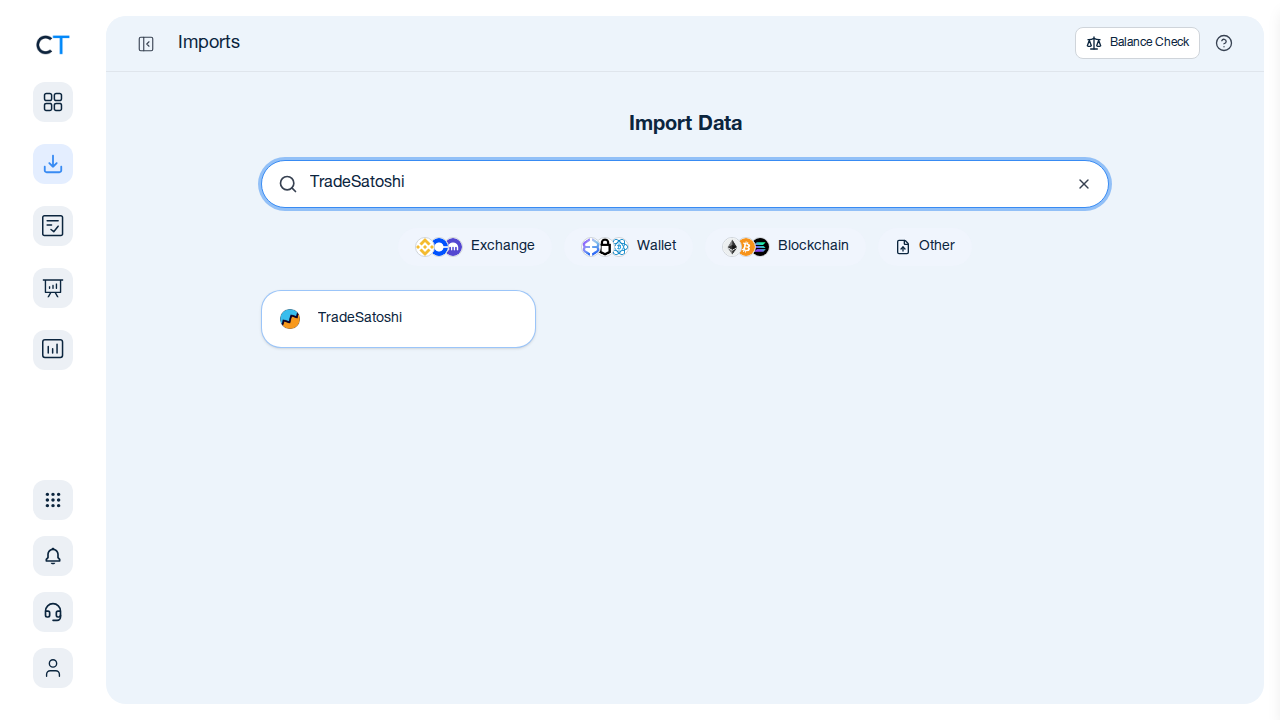
Task: Open the help question mark icon
Action: (1224, 43)
